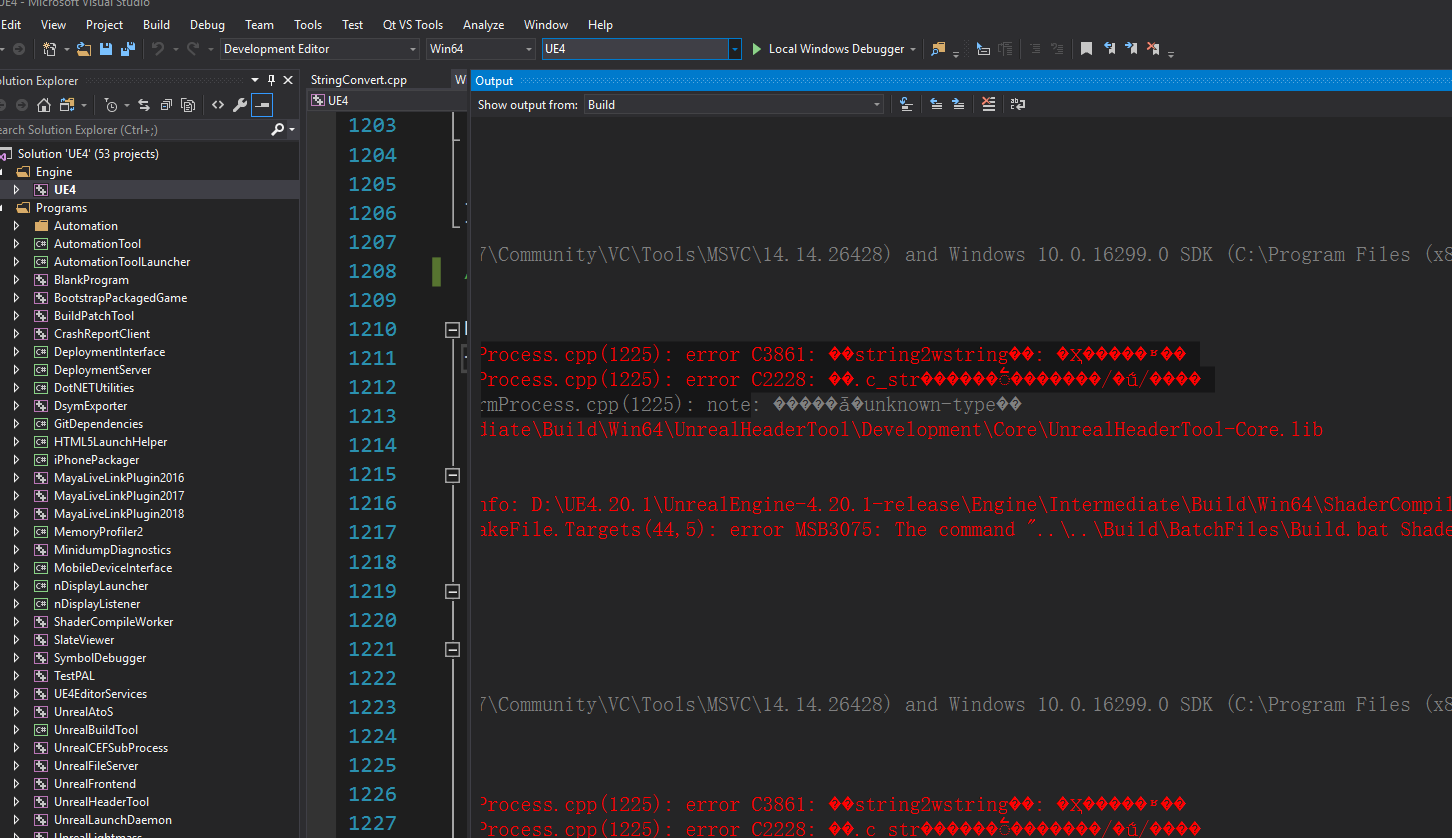Collapse code block at line 1210
The height and width of the screenshot is (838, 1452).
point(452,329)
